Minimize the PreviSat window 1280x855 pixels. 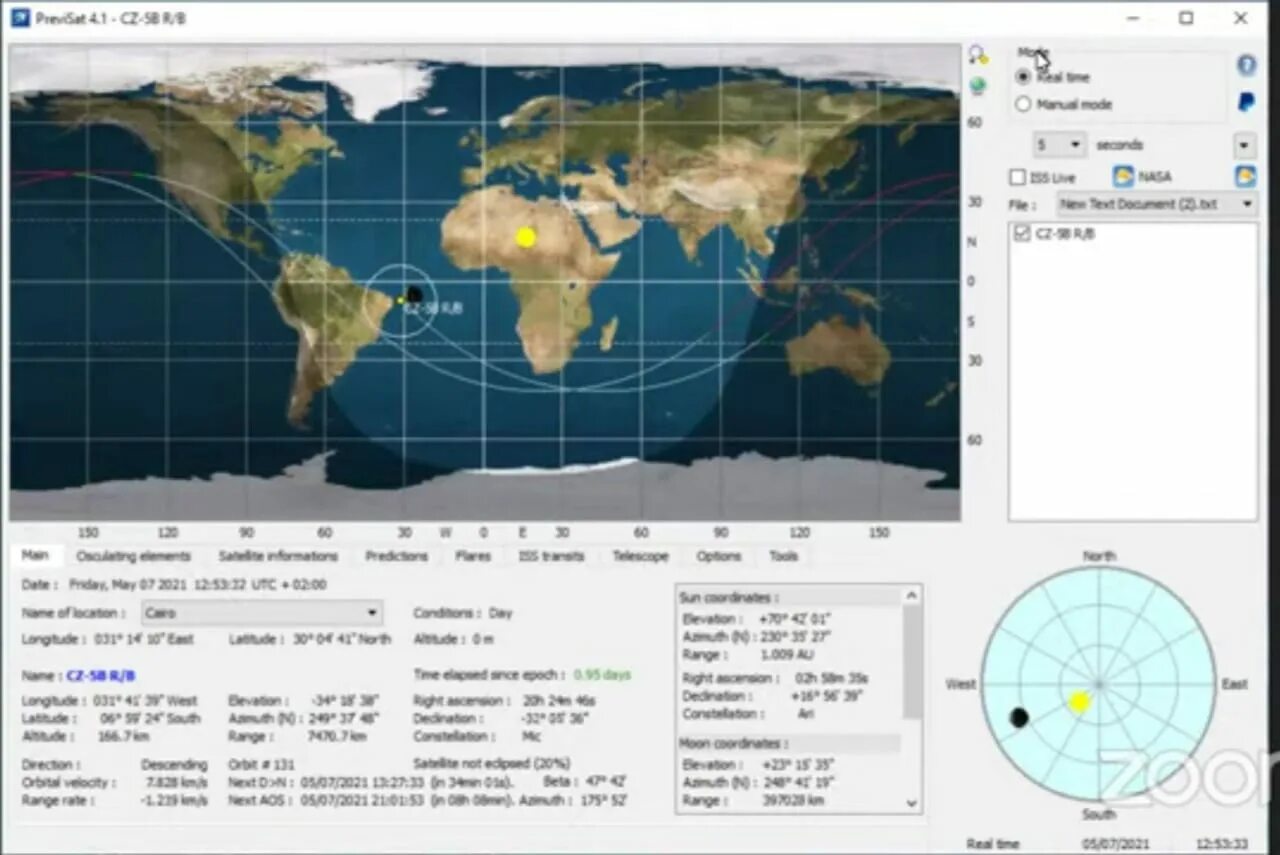click(1133, 18)
